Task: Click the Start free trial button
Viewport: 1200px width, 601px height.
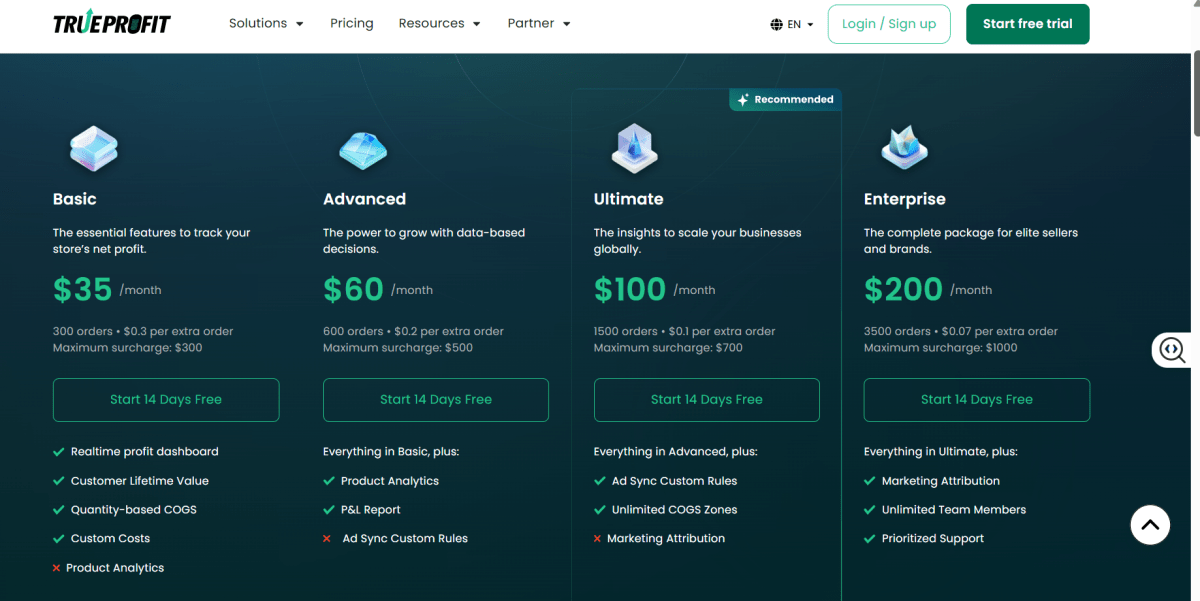Action: [1028, 24]
